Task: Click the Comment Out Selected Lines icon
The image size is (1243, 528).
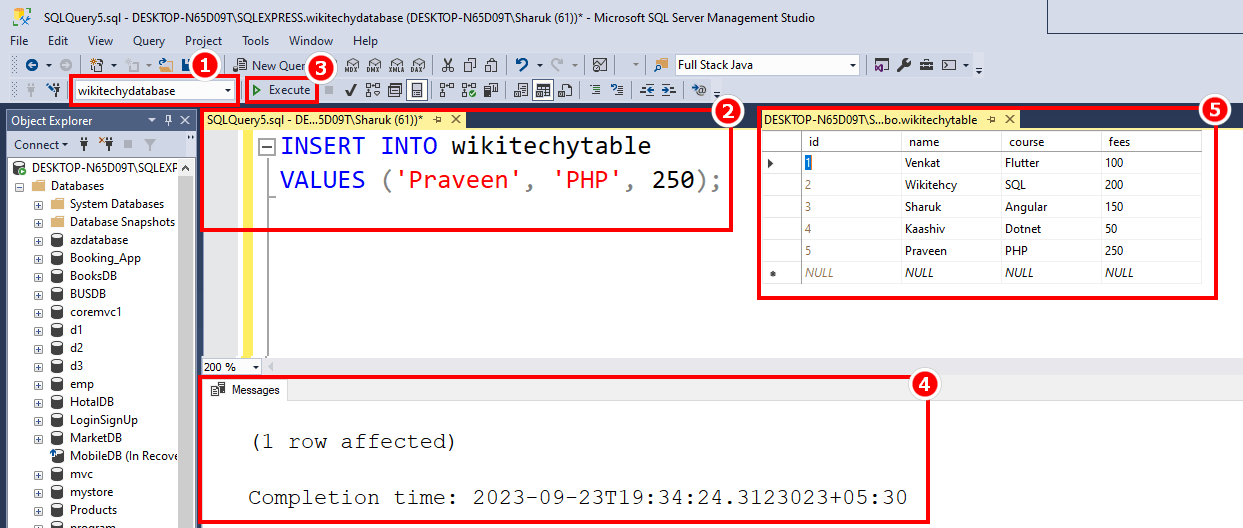Action: tap(595, 90)
